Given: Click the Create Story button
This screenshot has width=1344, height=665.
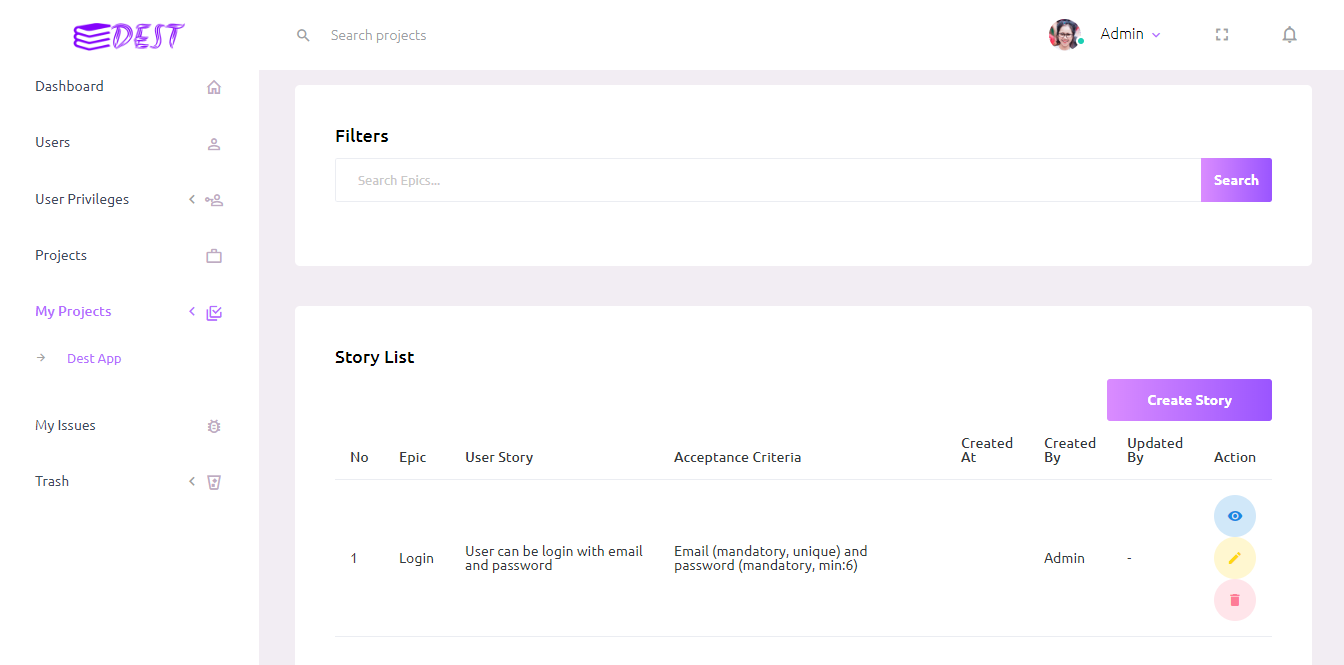Looking at the screenshot, I should 1189,400.
